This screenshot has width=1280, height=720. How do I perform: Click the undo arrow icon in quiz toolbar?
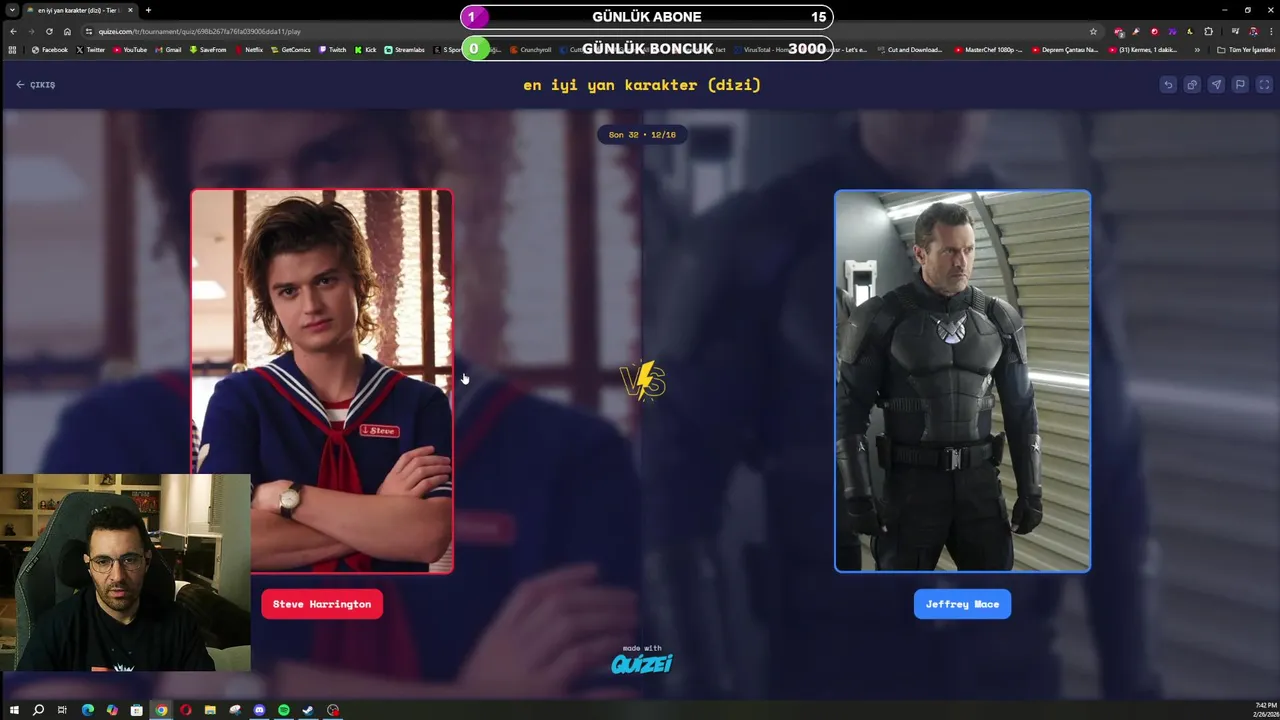click(1168, 85)
